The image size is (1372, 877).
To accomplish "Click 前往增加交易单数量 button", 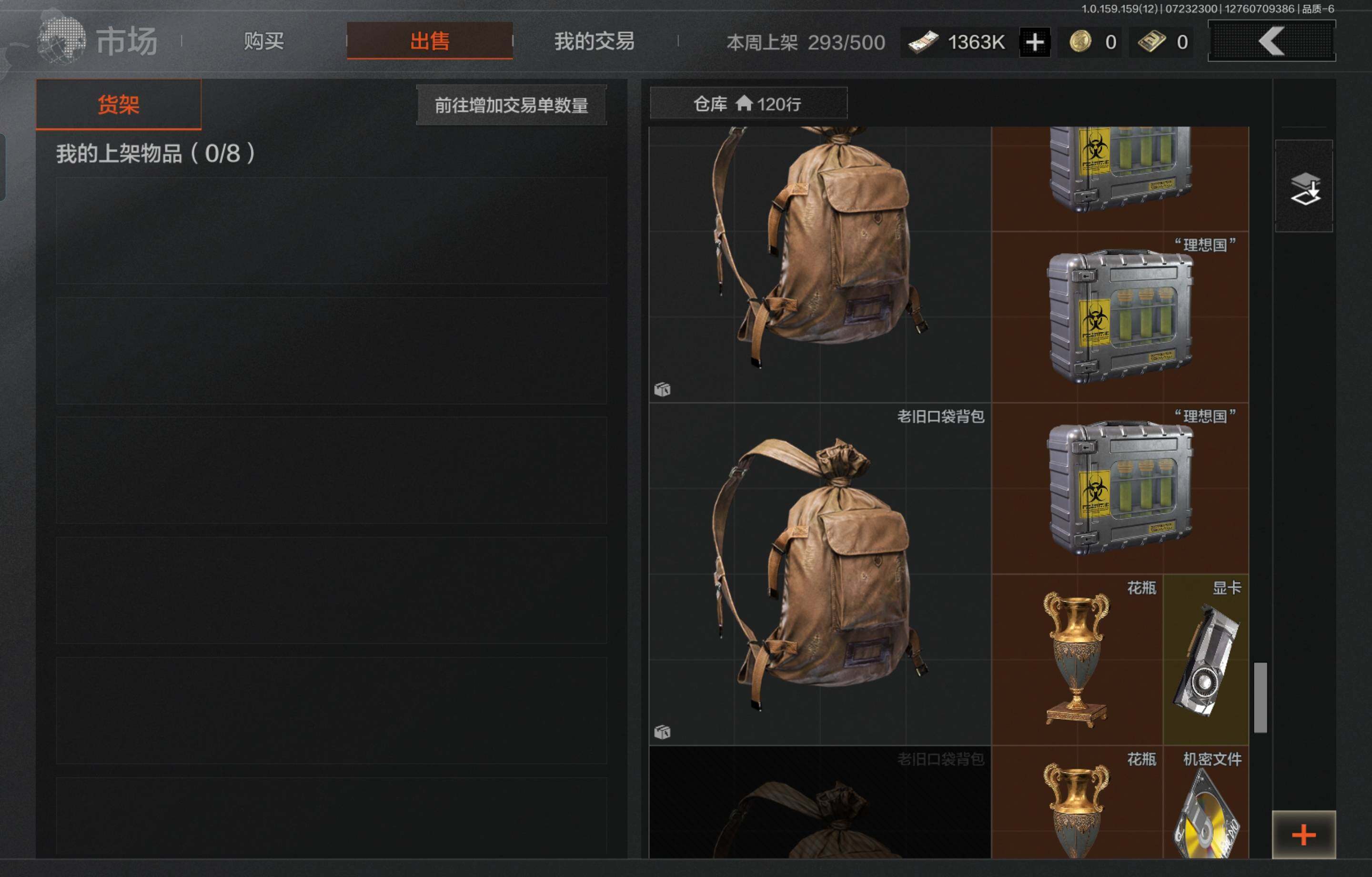I will tap(511, 105).
